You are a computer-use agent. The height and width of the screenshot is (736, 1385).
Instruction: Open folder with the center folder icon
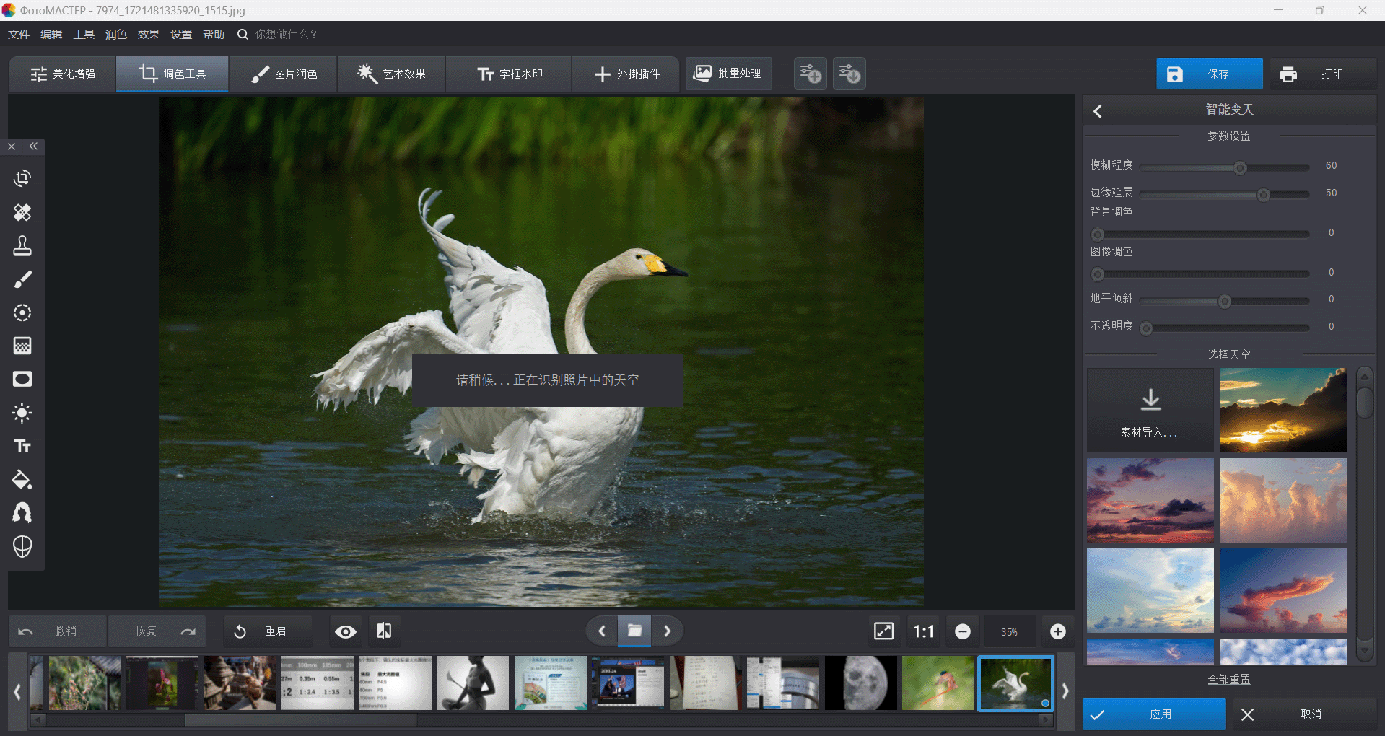635,631
